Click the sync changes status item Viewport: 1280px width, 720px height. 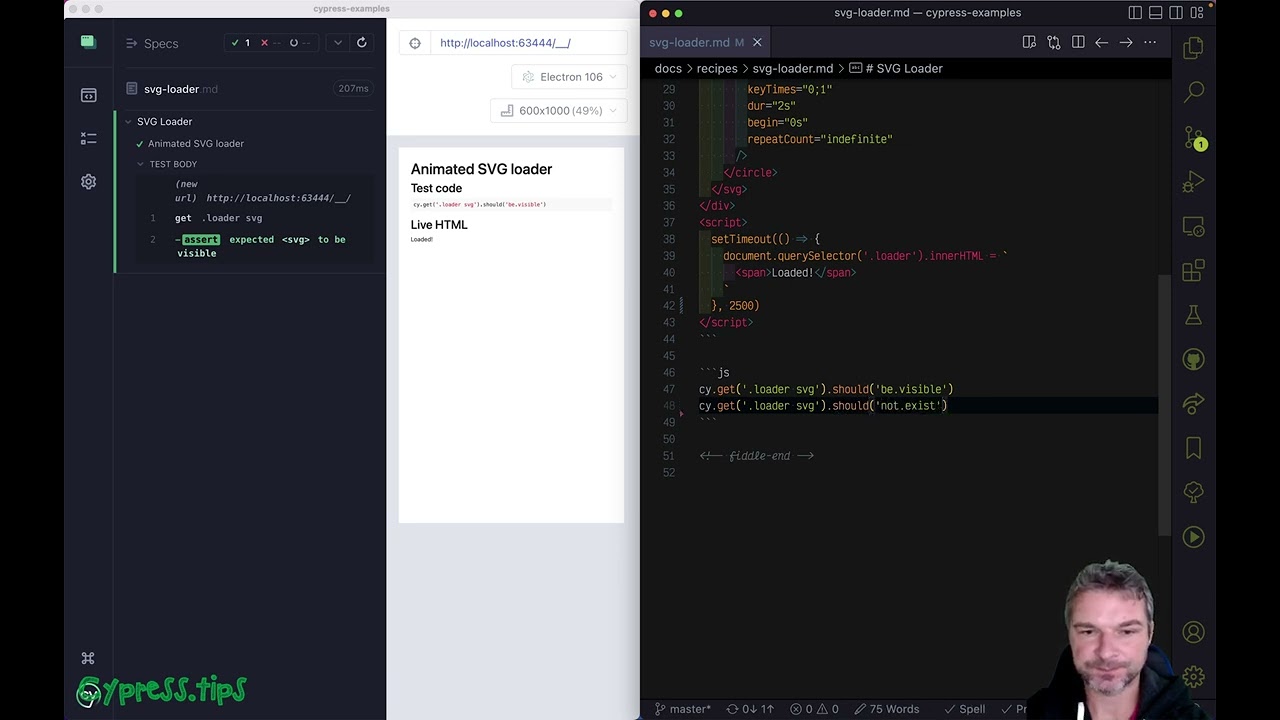coord(750,709)
